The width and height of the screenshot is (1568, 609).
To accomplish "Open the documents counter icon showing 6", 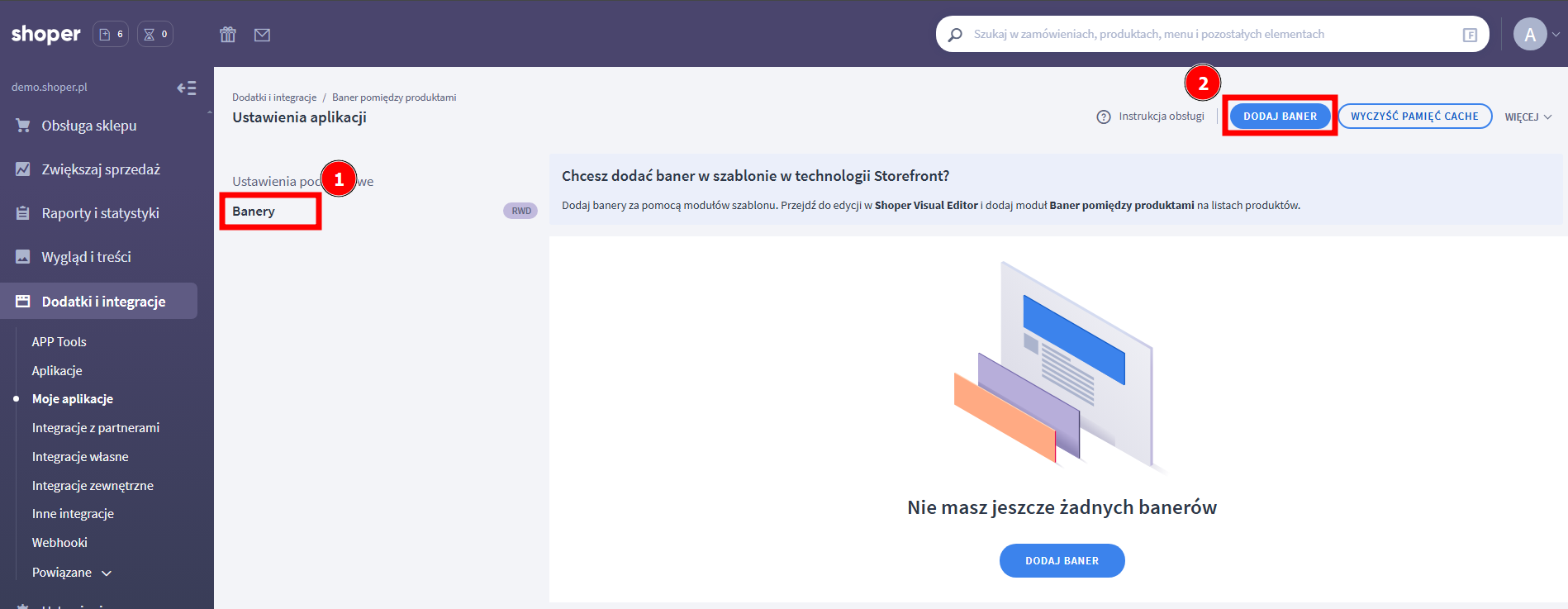I will click(111, 34).
